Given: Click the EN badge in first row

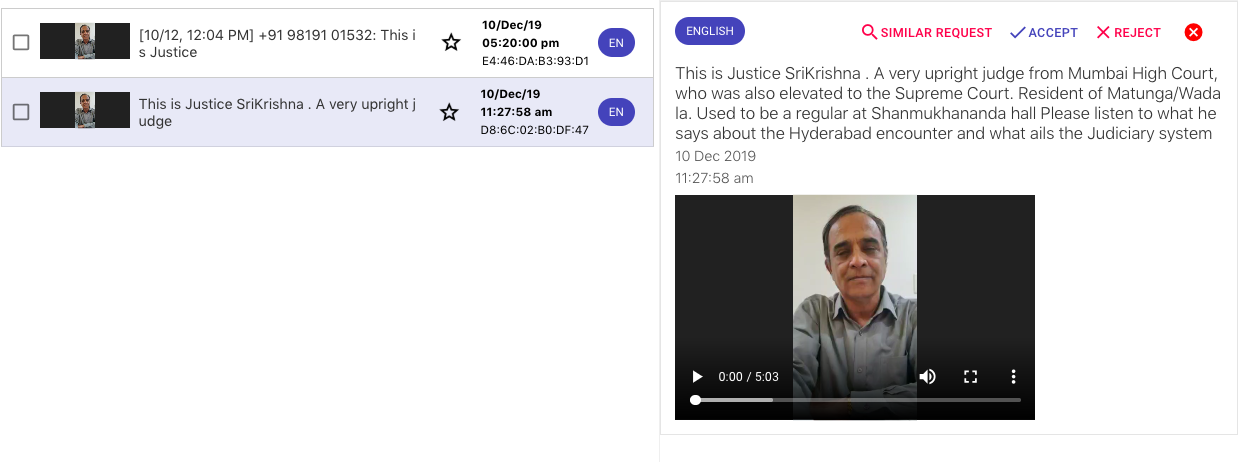Looking at the screenshot, I should (x=616, y=43).
